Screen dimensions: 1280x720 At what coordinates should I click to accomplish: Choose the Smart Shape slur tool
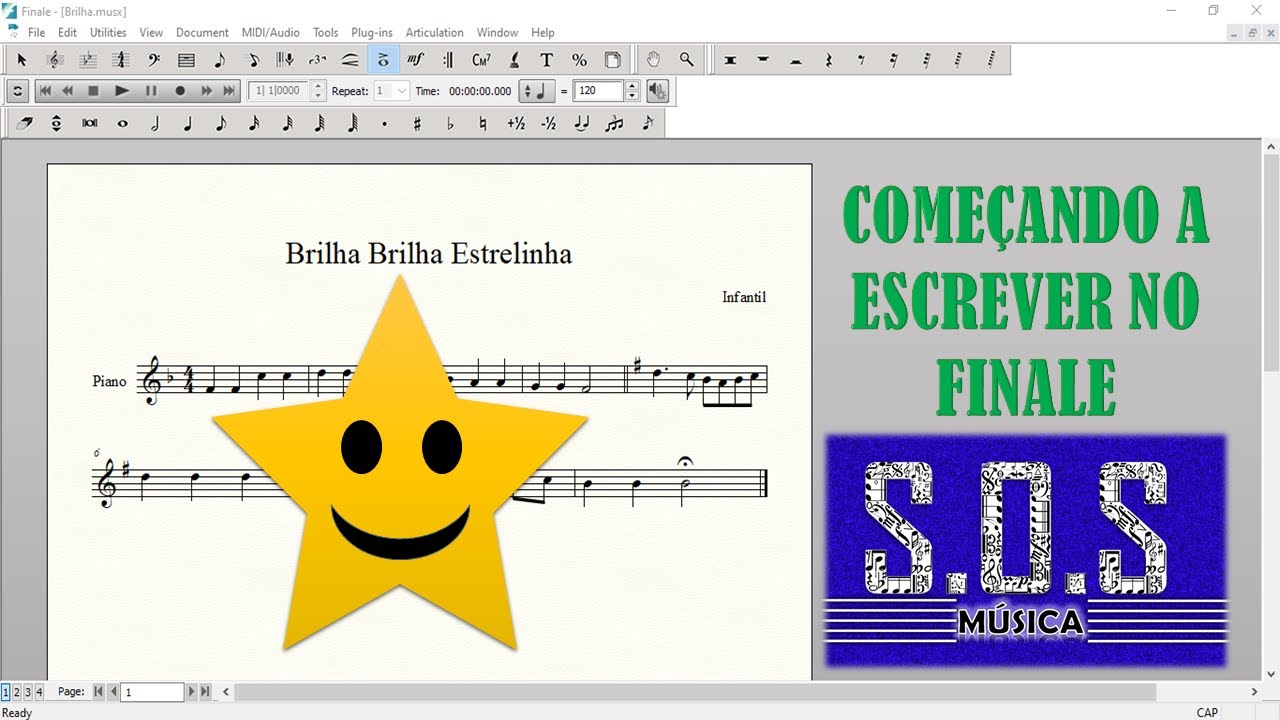pyautogui.click(x=350, y=60)
